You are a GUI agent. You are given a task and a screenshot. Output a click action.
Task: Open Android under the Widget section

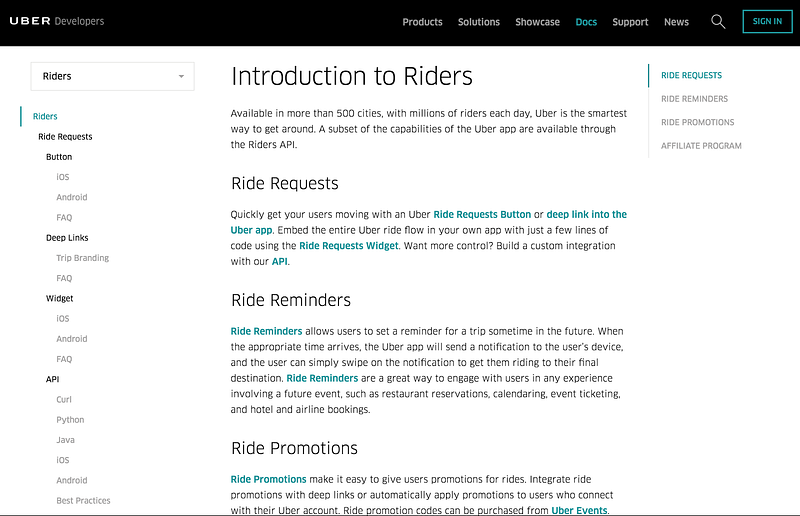[71, 339]
